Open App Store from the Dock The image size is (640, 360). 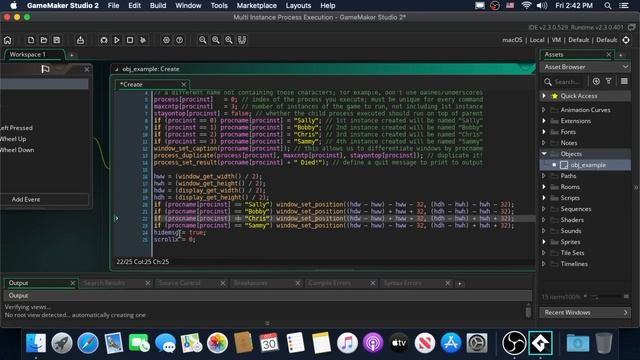(x=451, y=343)
